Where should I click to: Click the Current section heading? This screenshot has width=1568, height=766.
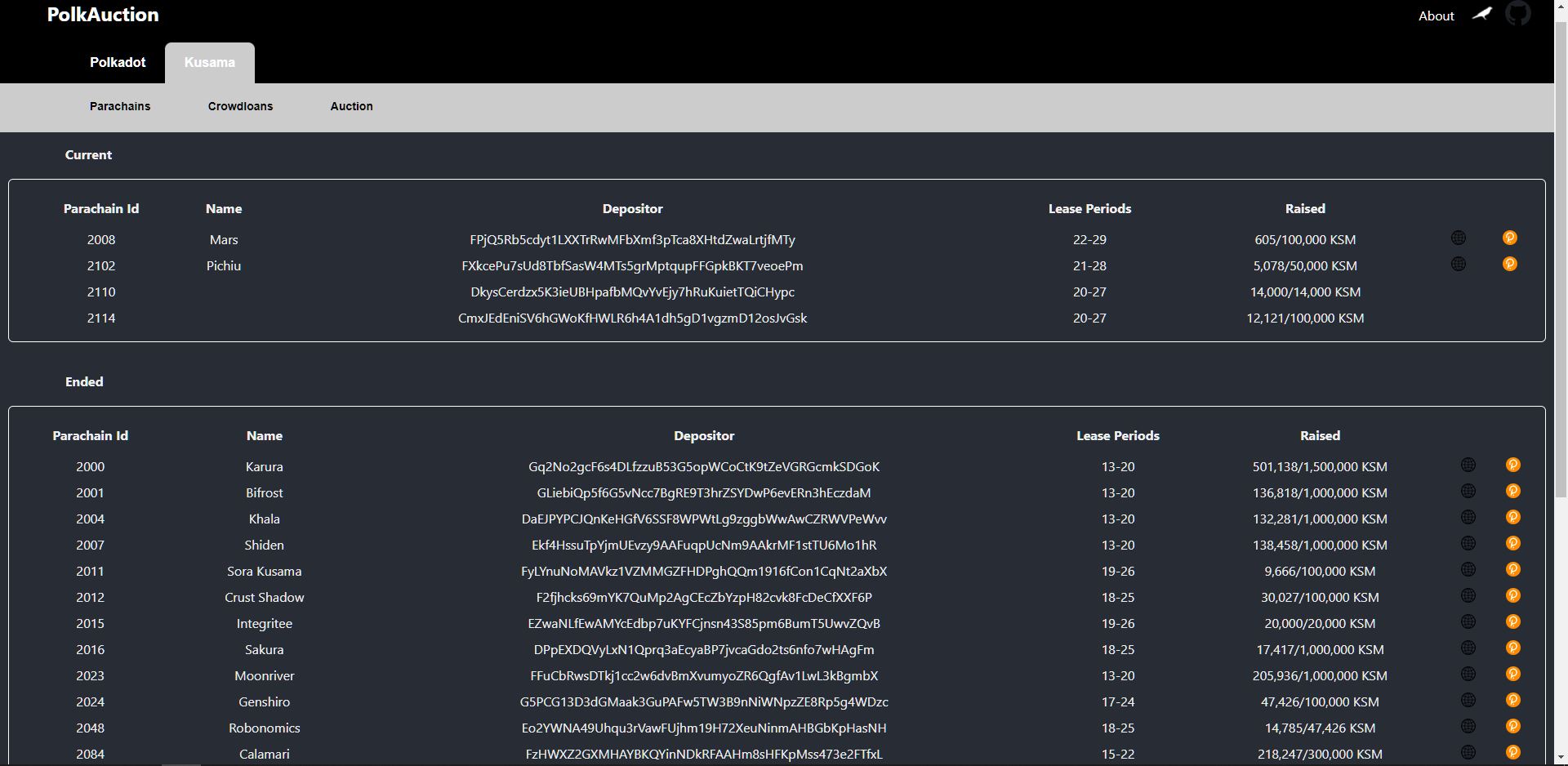(88, 155)
